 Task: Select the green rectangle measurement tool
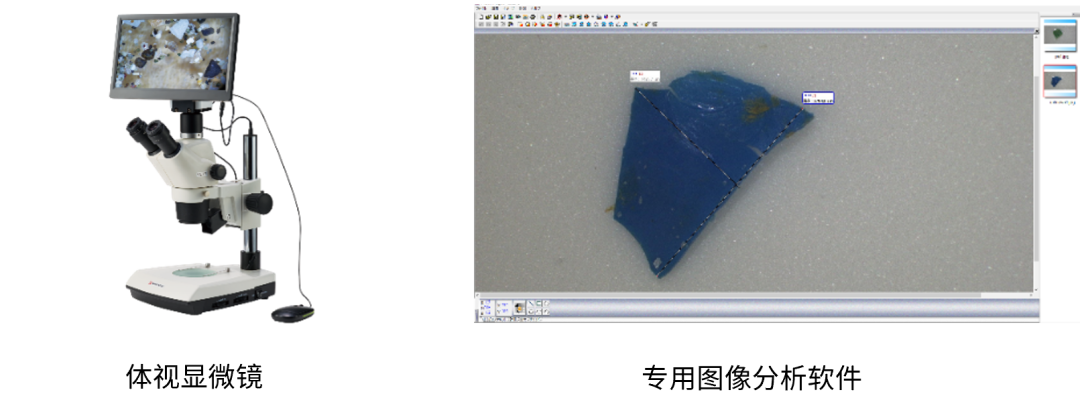click(539, 303)
